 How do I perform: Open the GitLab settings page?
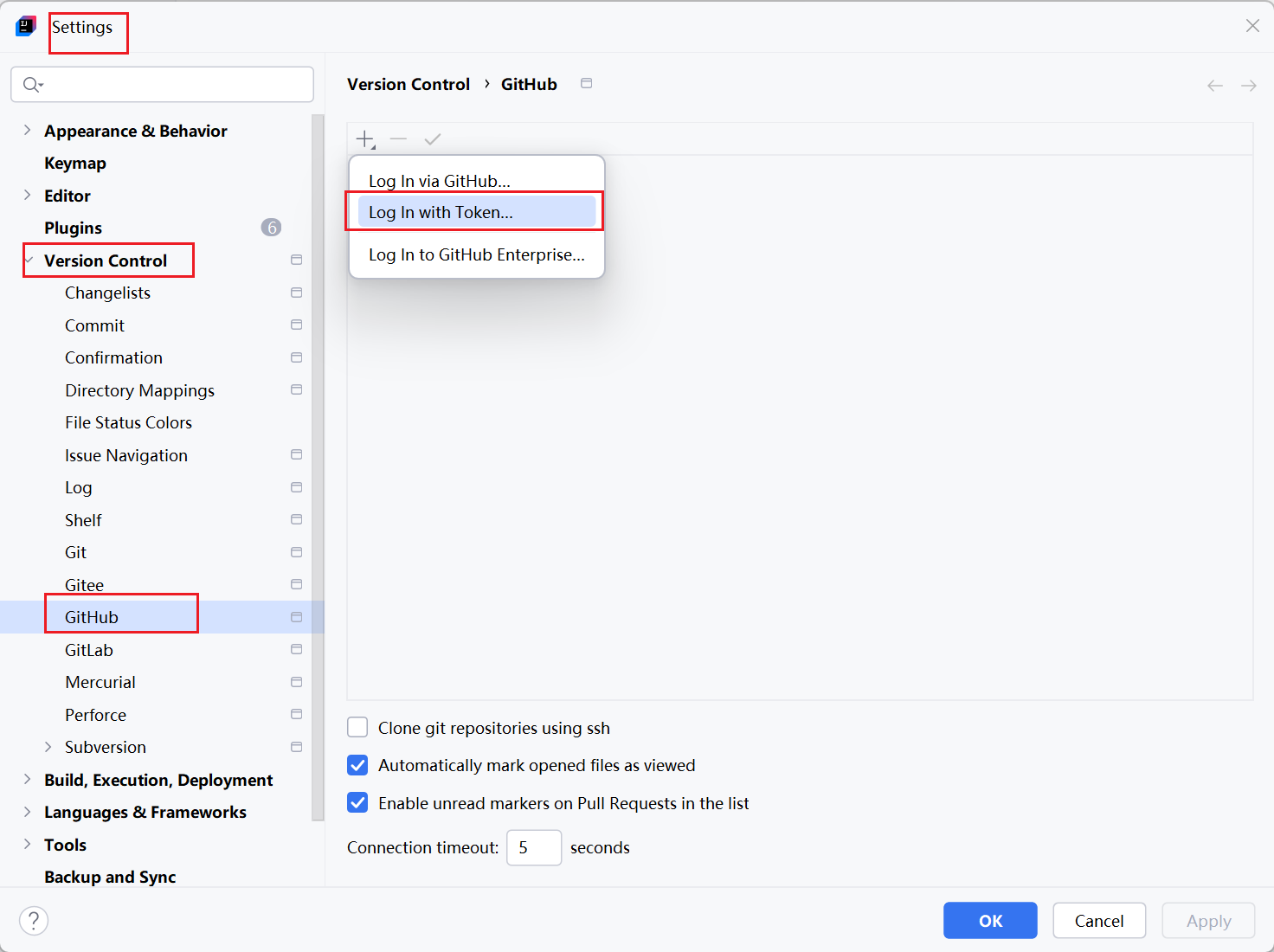(x=88, y=650)
